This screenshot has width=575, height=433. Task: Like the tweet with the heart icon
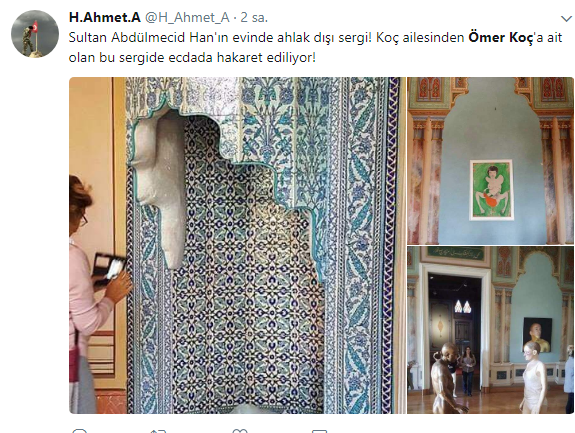click(240, 431)
